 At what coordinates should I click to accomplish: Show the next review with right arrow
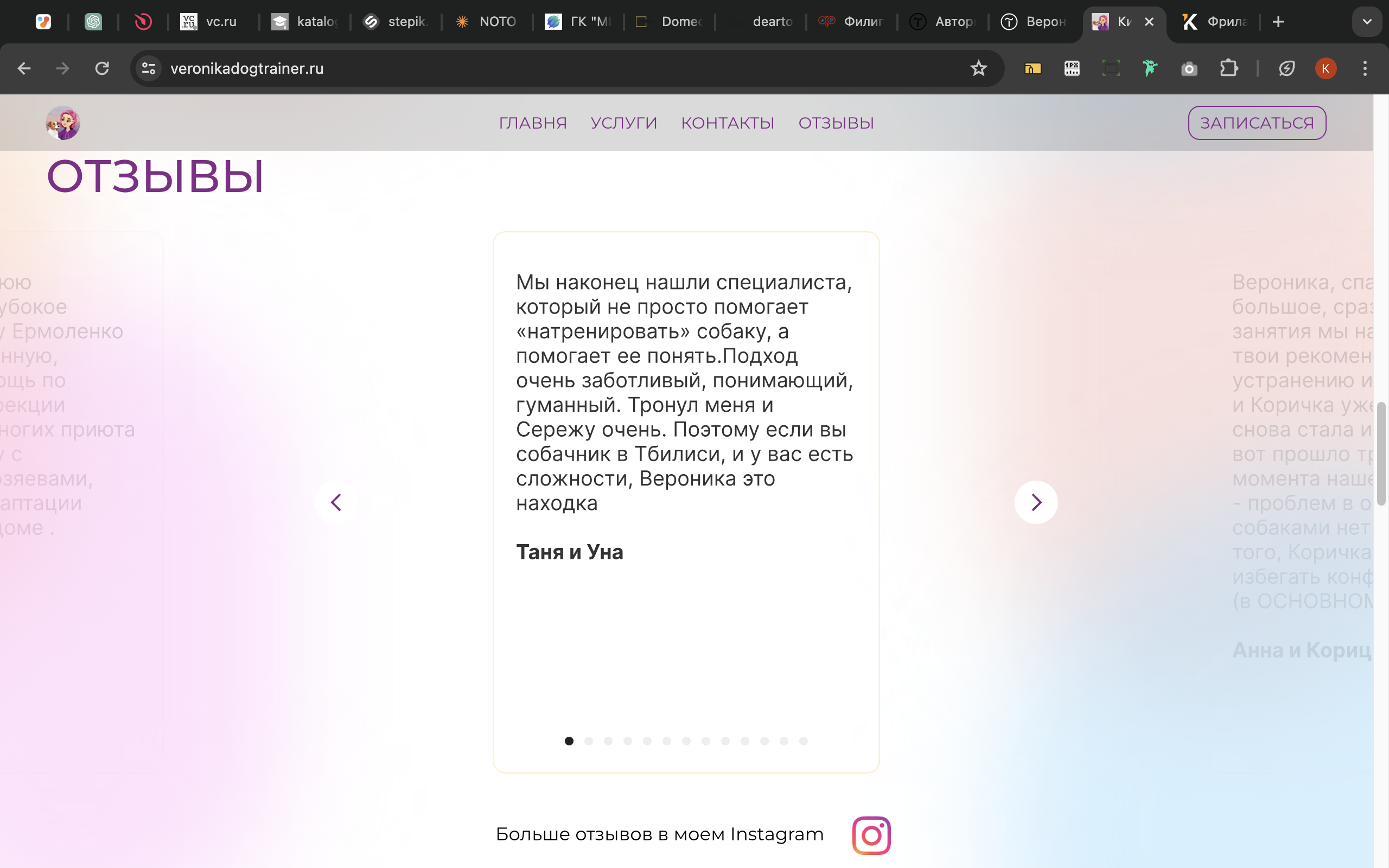tap(1036, 502)
